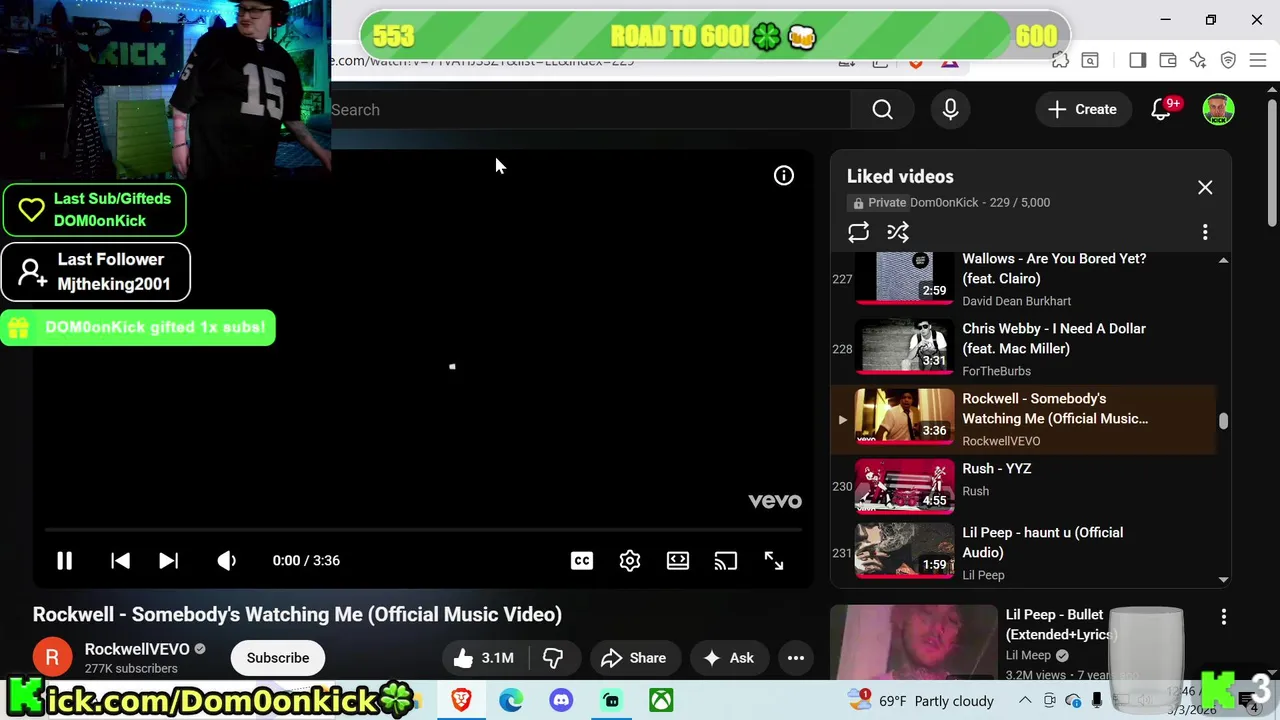
Task: Open the Brave VPN shield icon
Action: pos(1228,61)
